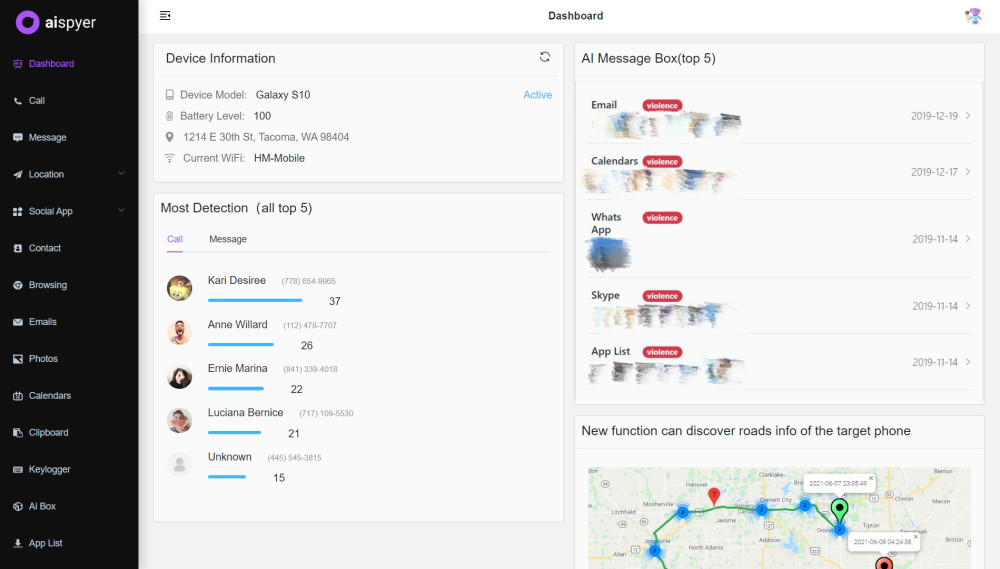Click the App List download icon
This screenshot has width=1000, height=569.
point(18,543)
